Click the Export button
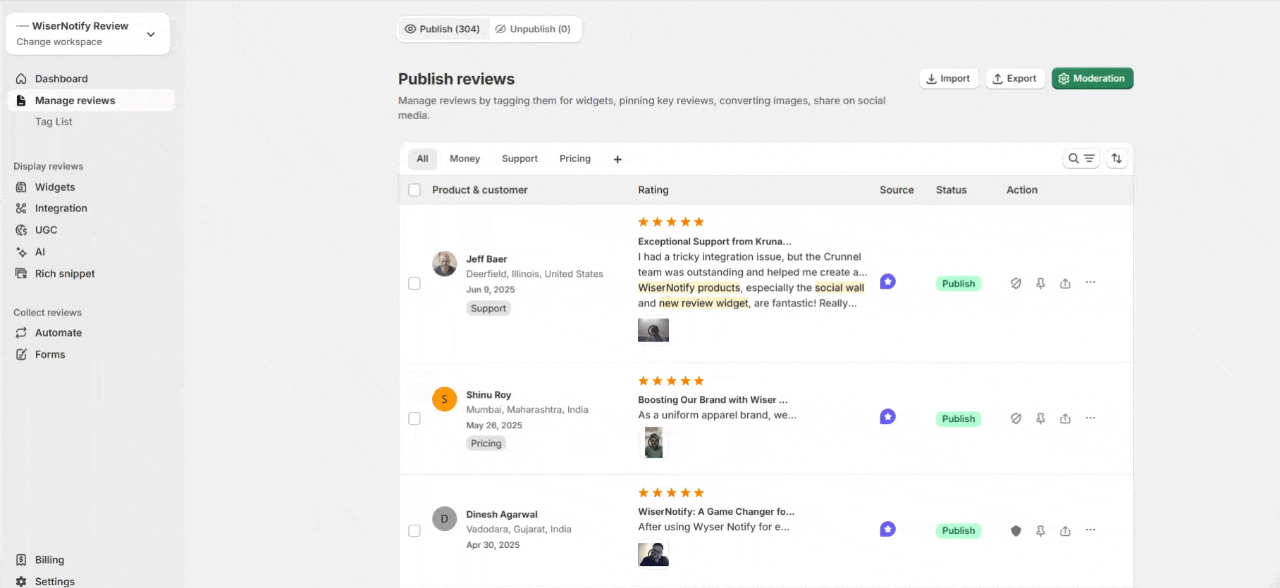Viewport: 1280px width, 588px height. coord(1015,79)
